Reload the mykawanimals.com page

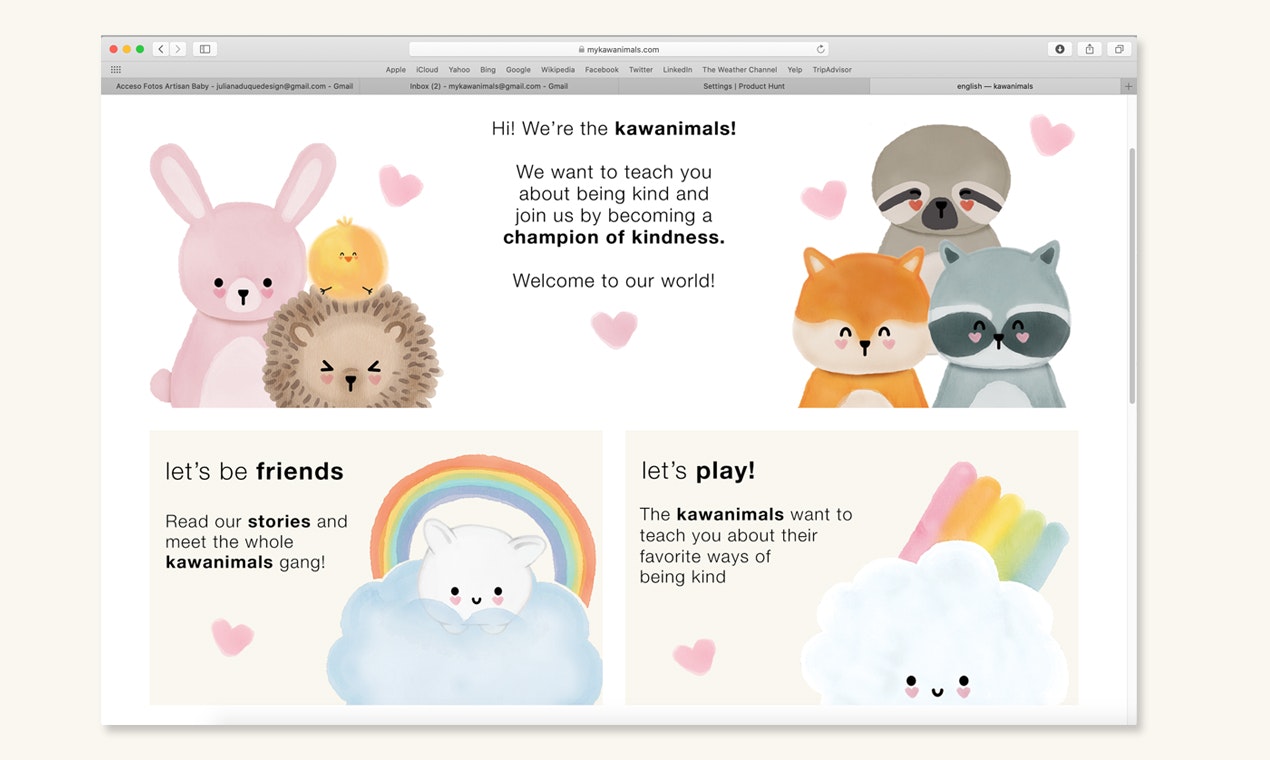coord(821,48)
